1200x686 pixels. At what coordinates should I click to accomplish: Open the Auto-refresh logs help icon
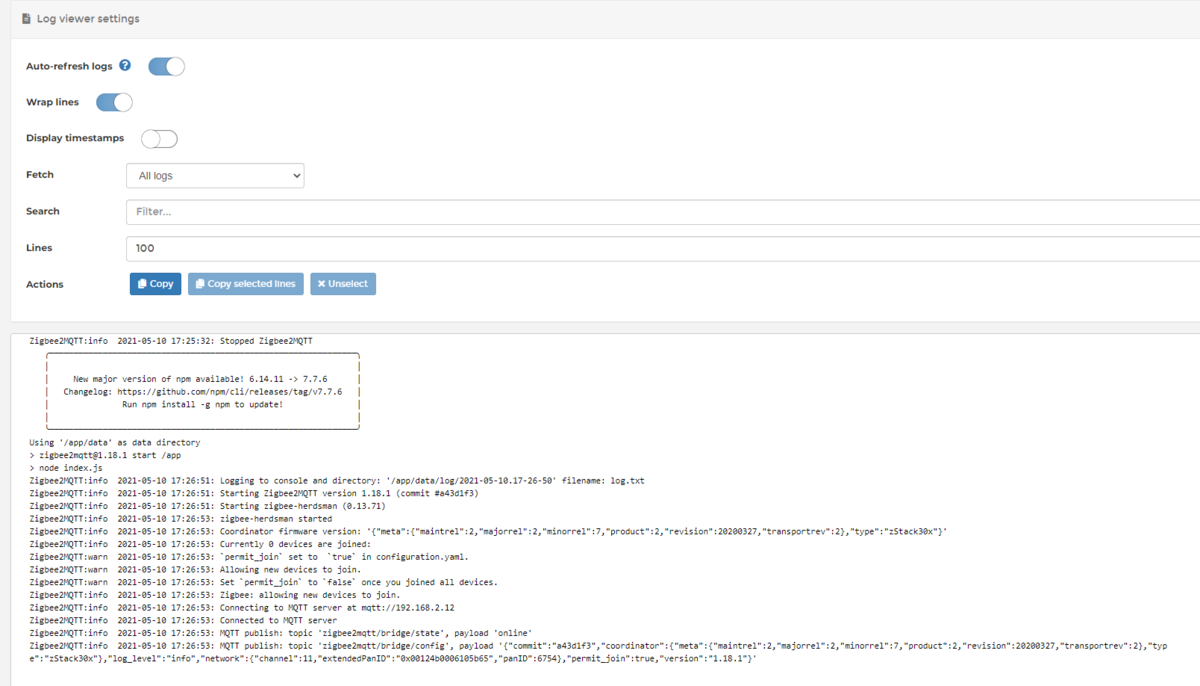coord(125,65)
